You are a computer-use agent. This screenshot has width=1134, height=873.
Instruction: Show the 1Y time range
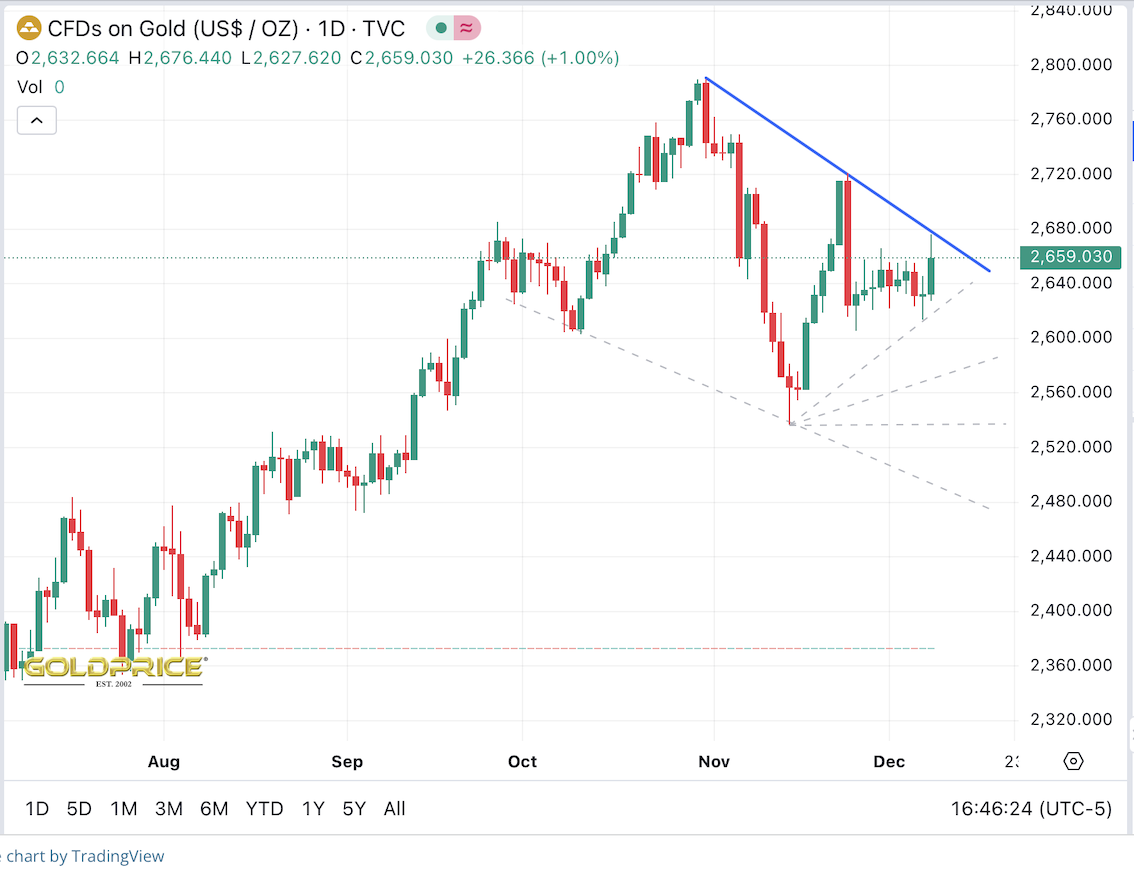(x=313, y=809)
